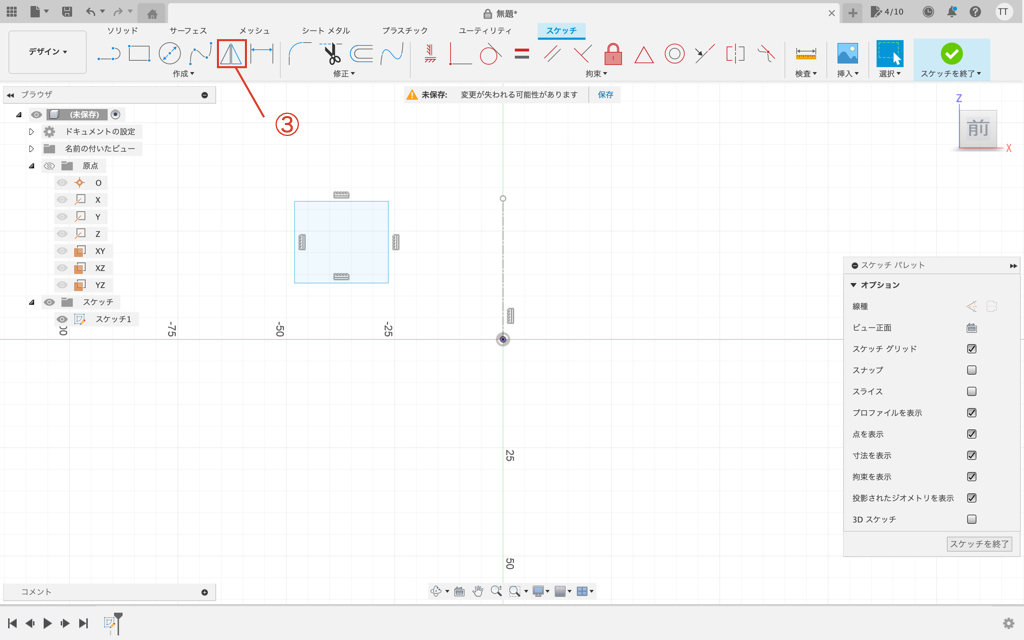1024x640 pixels.
Task: Toggle the 投影されたジオメトリを表示 checkbox
Action: 972,498
